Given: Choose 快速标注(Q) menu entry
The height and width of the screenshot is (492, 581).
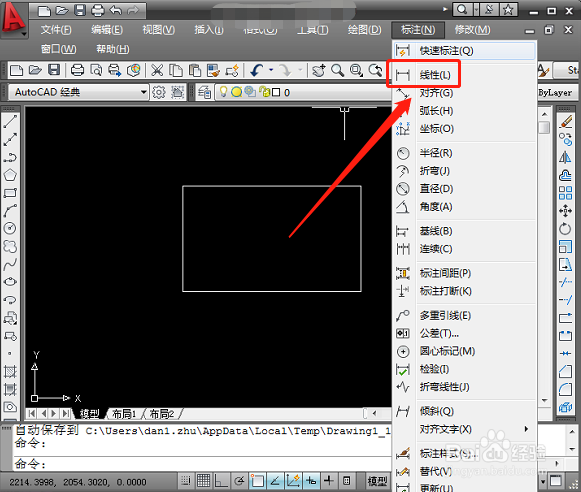Looking at the screenshot, I should coord(465,50).
